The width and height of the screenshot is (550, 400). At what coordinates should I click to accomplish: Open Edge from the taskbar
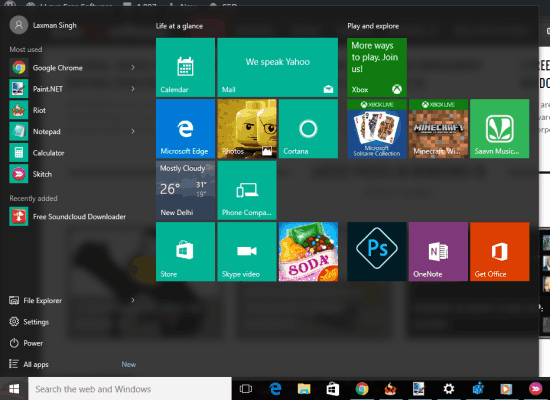[275, 389]
